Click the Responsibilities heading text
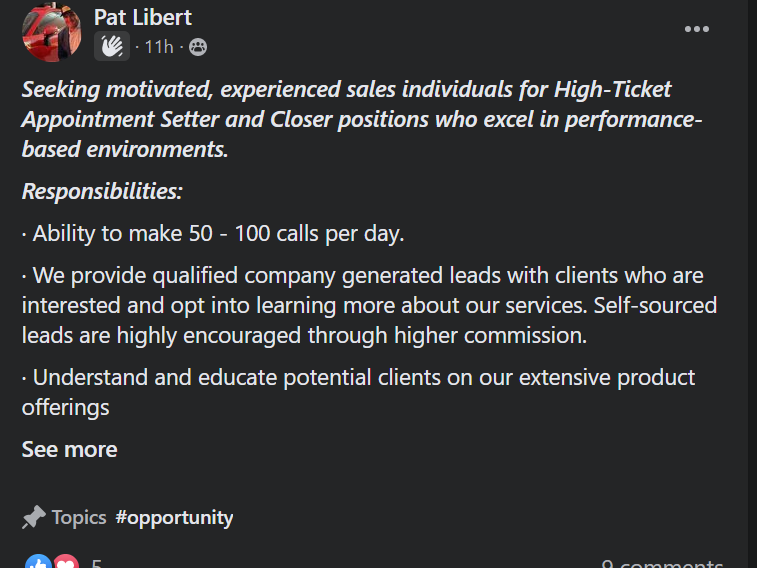757x568 pixels. 102,191
